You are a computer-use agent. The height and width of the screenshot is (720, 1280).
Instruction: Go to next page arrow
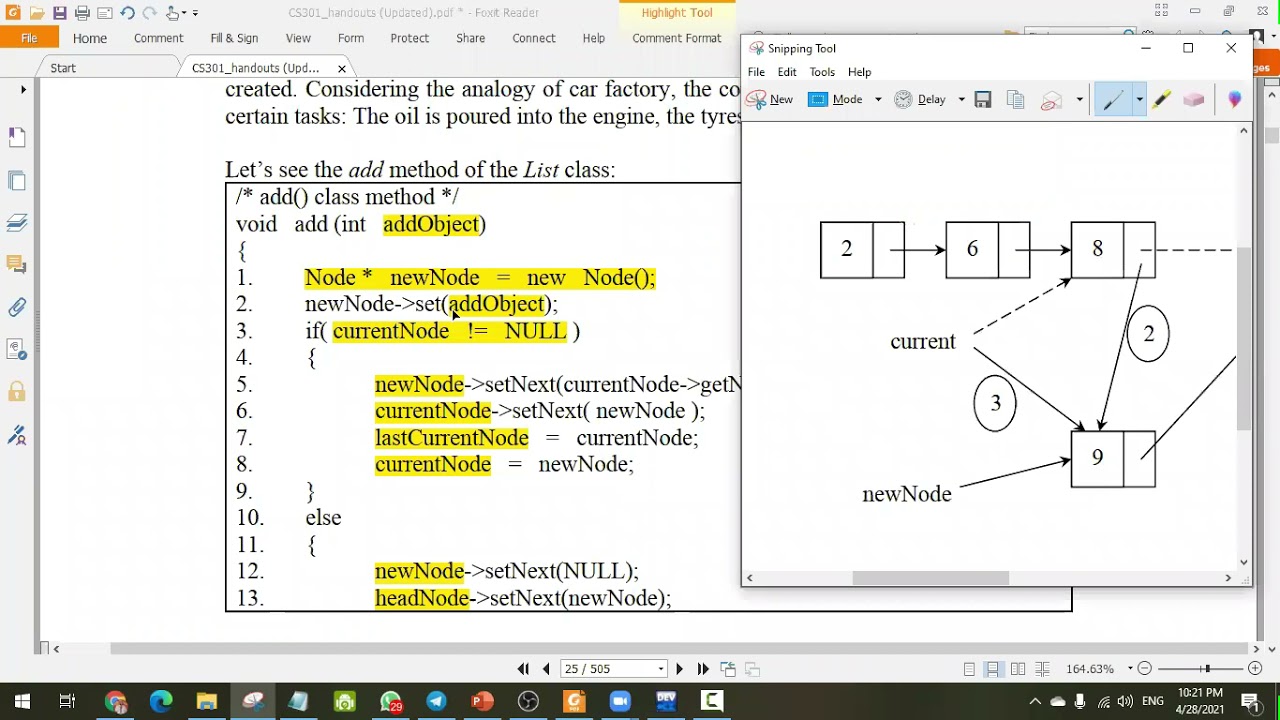680,669
